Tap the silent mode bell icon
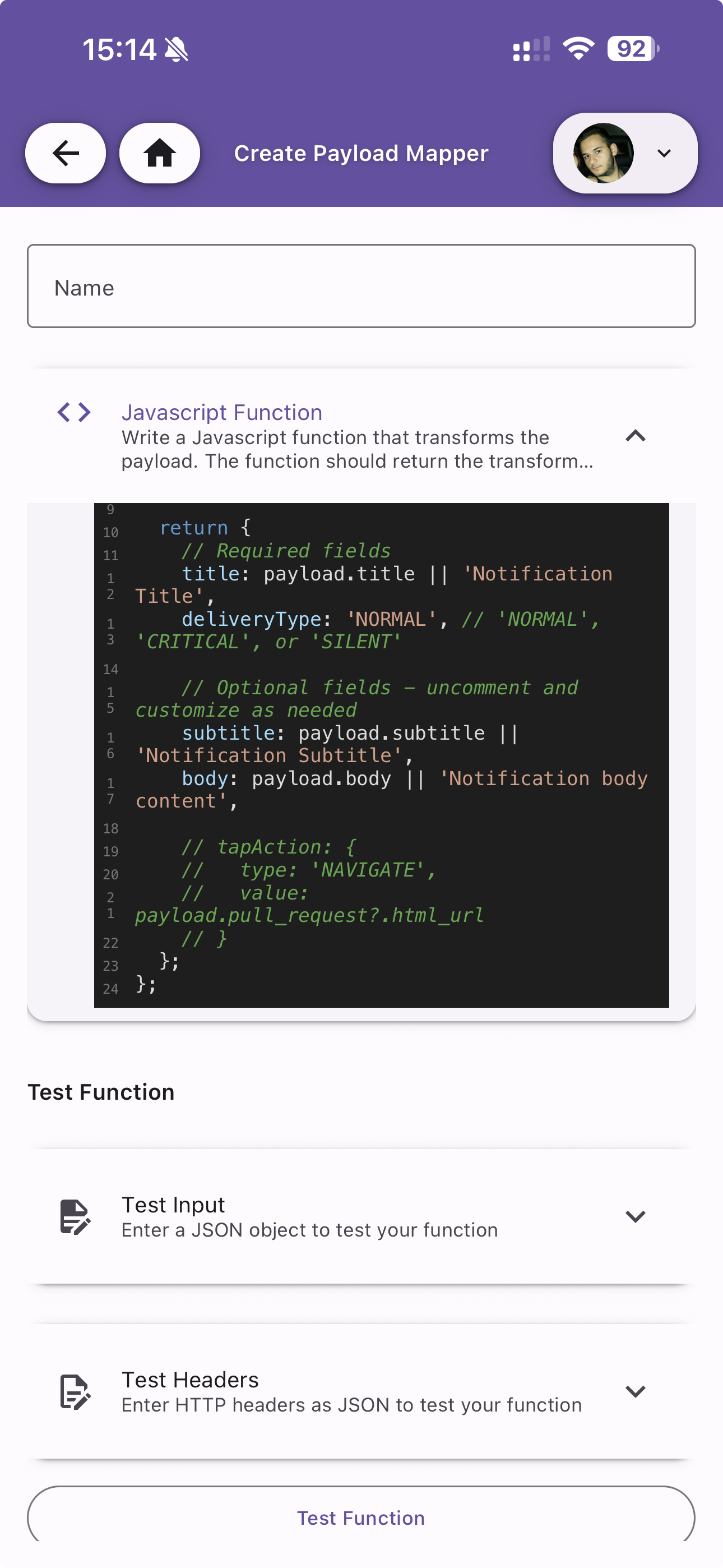The image size is (723, 1568). [x=177, y=49]
